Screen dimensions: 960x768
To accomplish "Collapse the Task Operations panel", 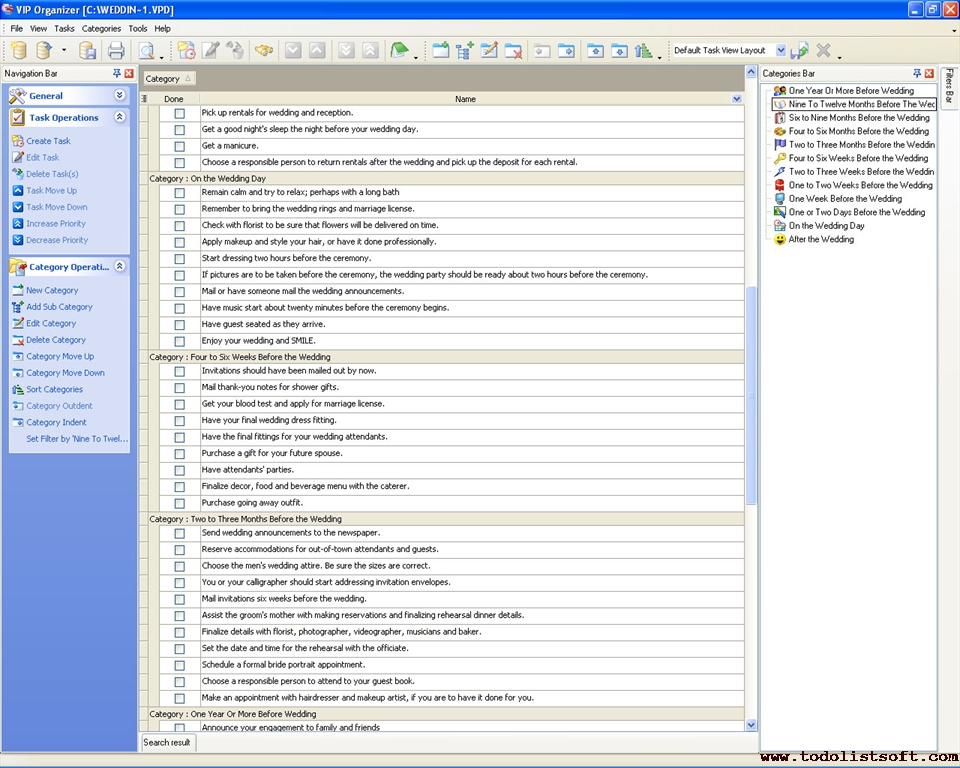I will point(120,117).
